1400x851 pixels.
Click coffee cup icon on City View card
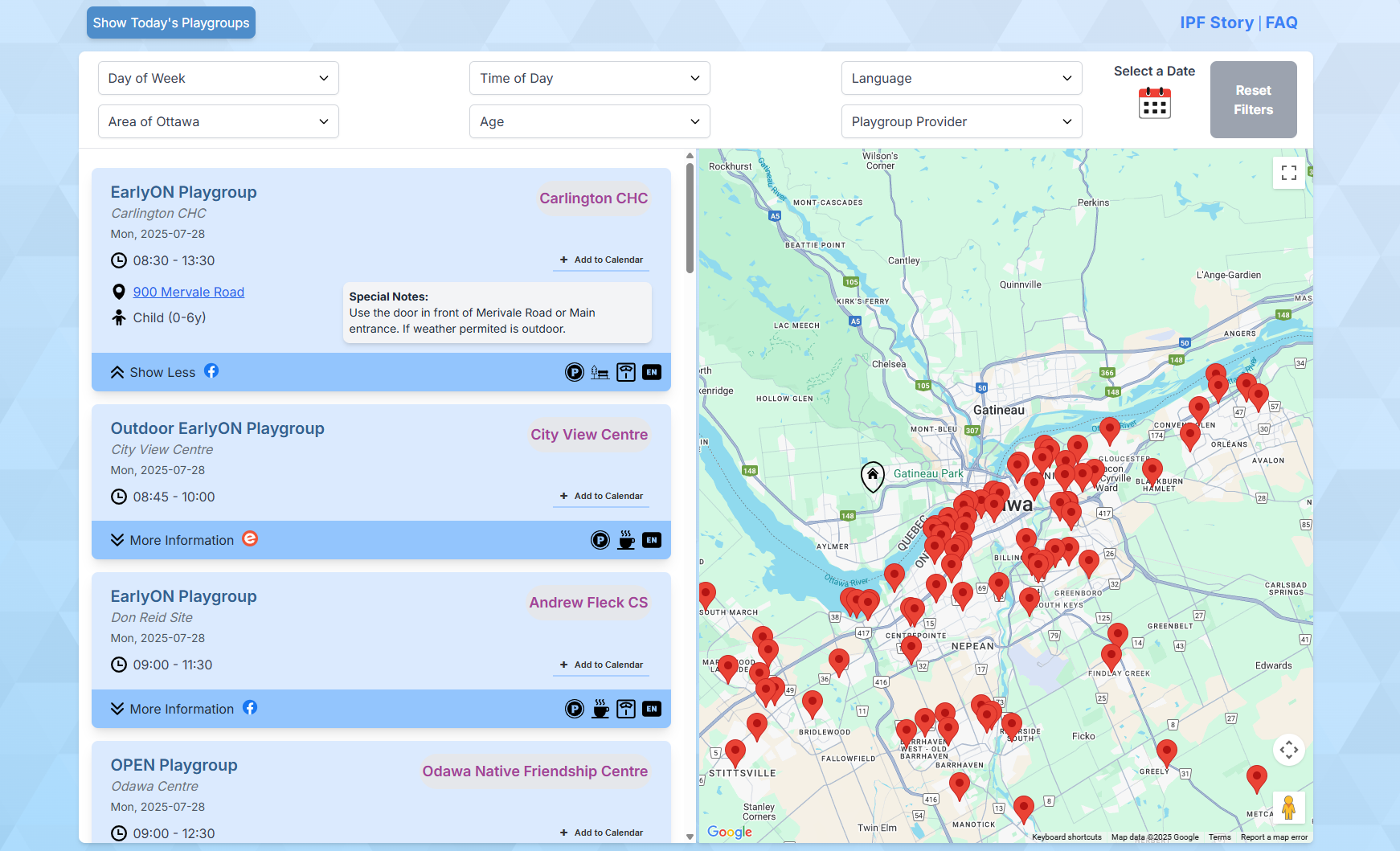click(x=626, y=540)
